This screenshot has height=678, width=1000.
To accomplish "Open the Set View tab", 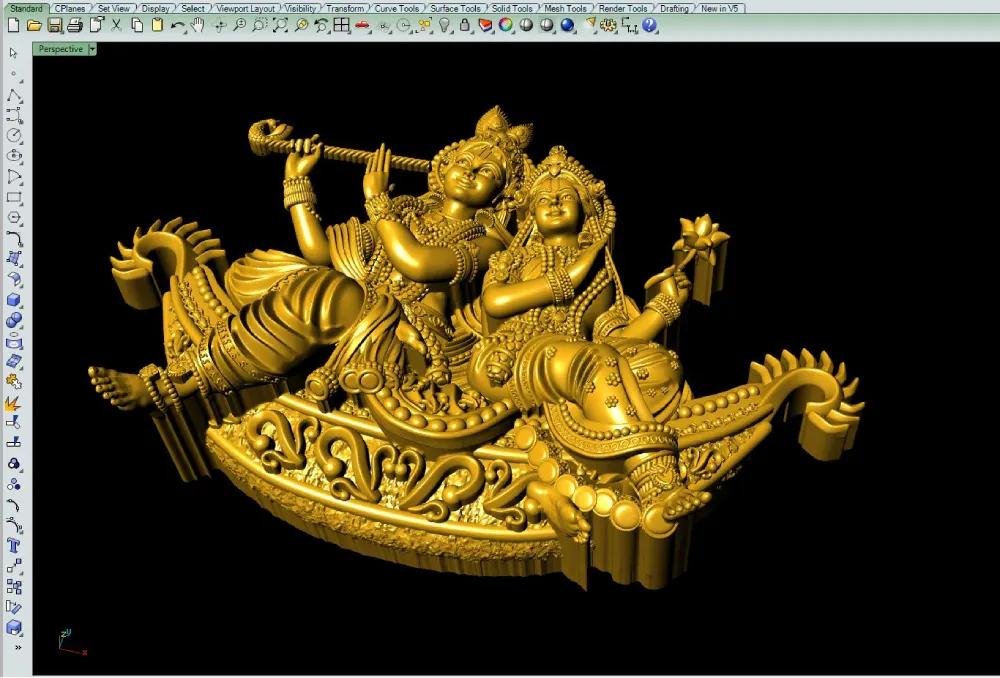I will 114,8.
